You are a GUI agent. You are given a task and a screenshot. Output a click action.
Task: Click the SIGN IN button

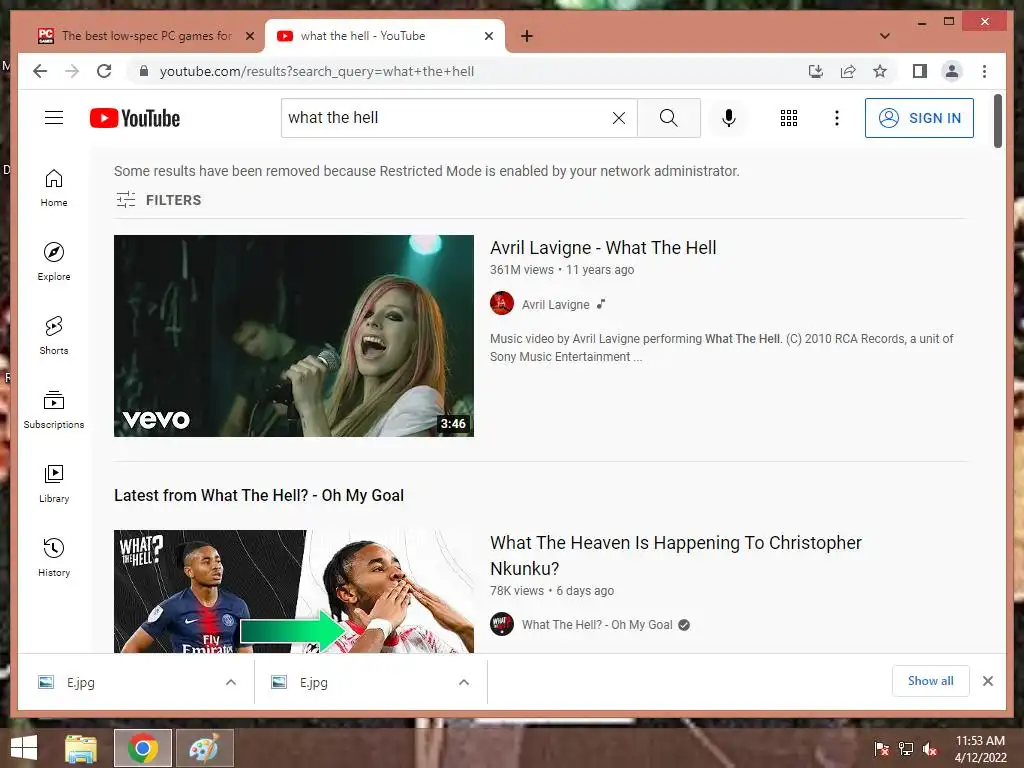[919, 118]
